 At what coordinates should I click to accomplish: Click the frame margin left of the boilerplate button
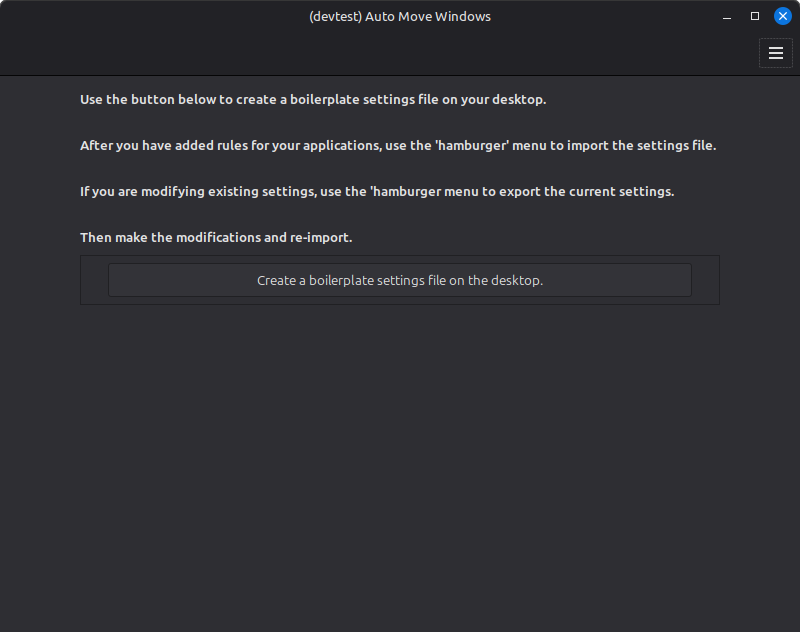(94, 280)
